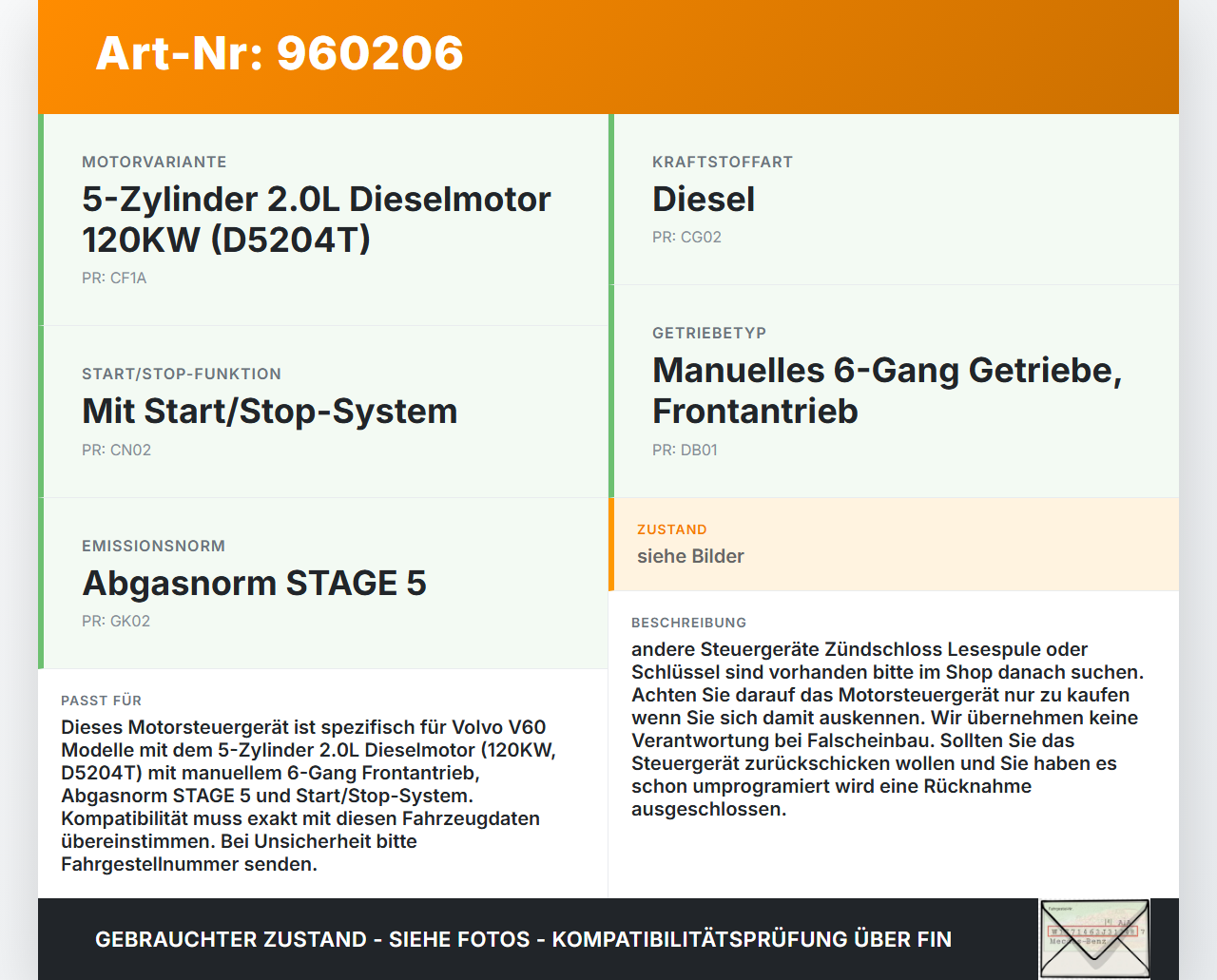Select the Diesel fuel type heading

(703, 200)
